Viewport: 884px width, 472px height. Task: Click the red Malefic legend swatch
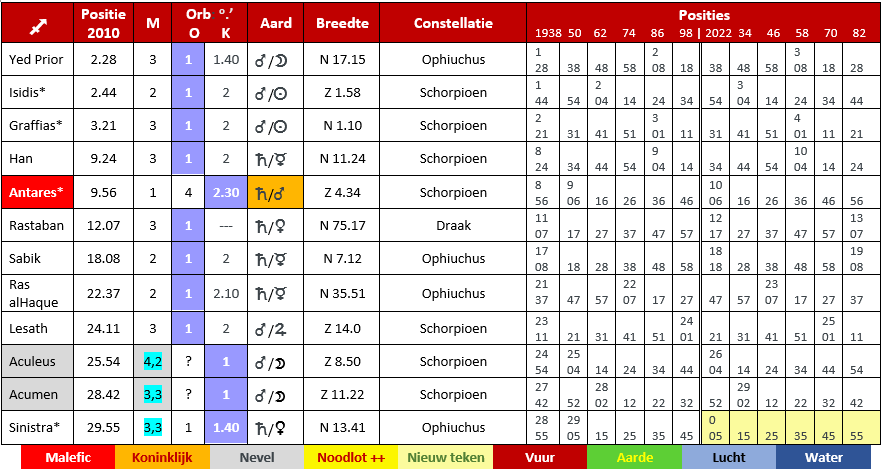point(68,457)
